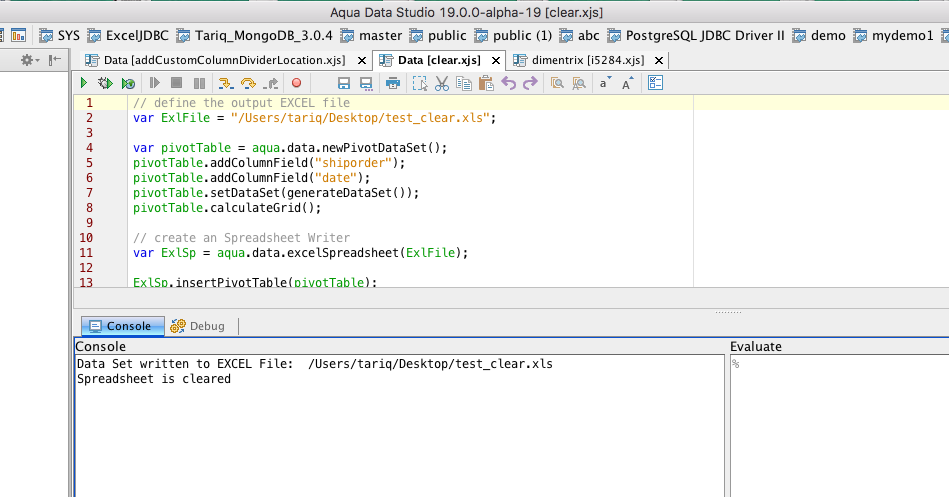Stop script execution with the square icon
Image resolution: width=949 pixels, height=497 pixels.
pos(176,83)
